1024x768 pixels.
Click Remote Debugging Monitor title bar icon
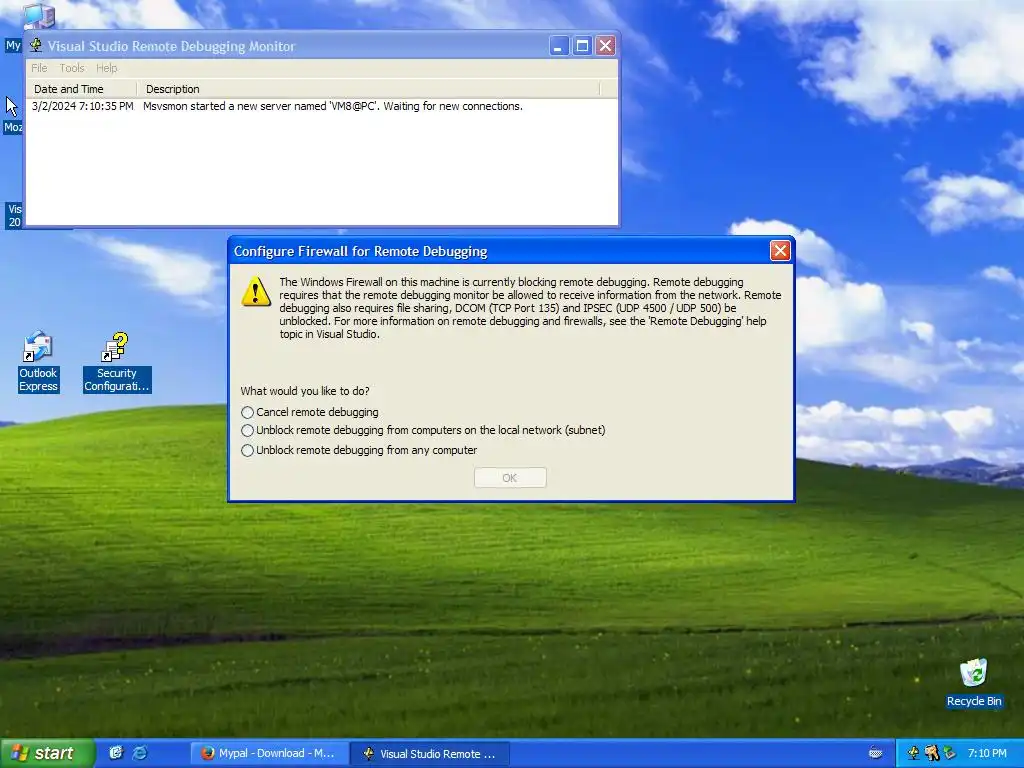(37, 46)
